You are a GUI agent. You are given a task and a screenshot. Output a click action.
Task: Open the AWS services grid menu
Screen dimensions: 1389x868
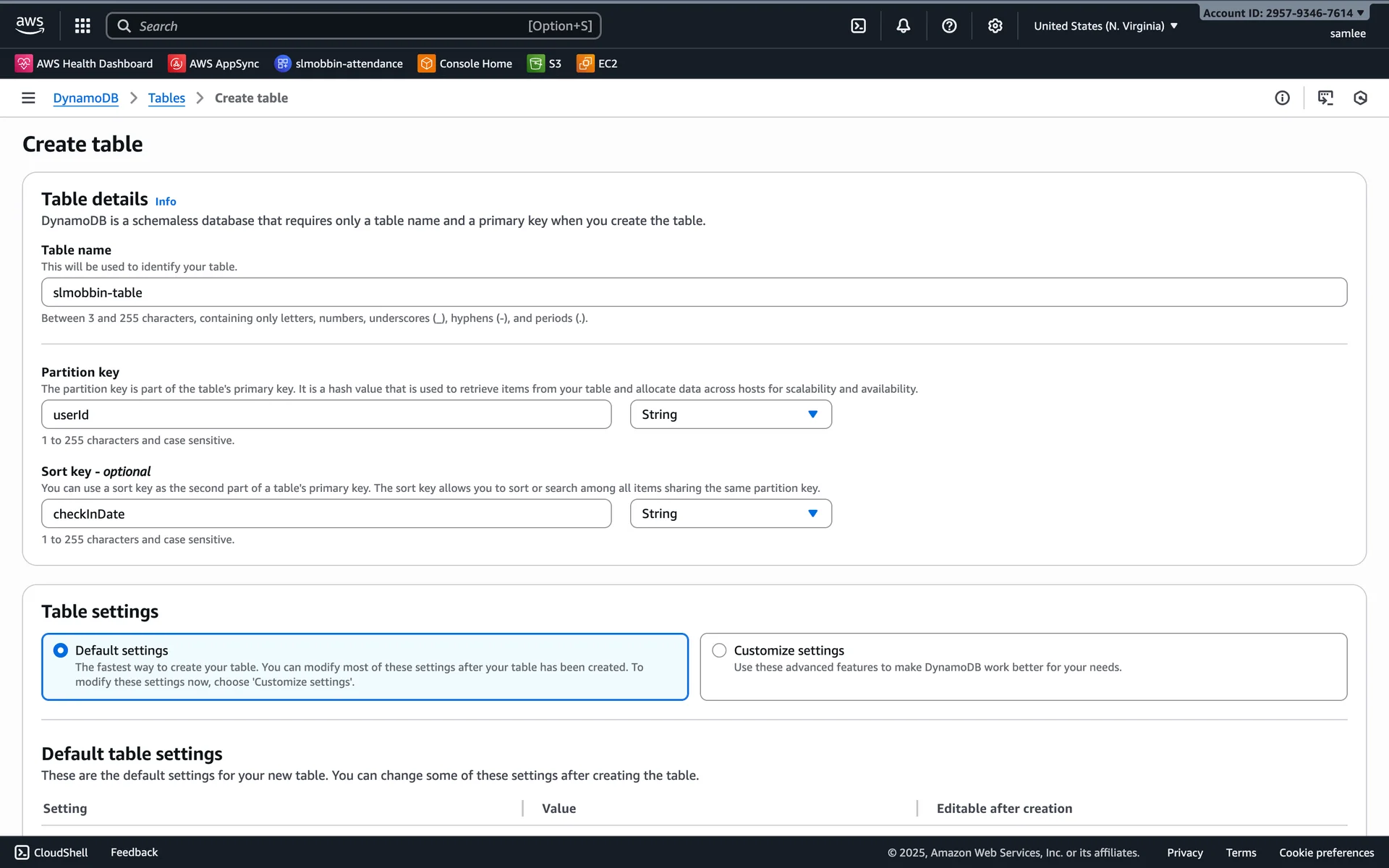tap(82, 26)
